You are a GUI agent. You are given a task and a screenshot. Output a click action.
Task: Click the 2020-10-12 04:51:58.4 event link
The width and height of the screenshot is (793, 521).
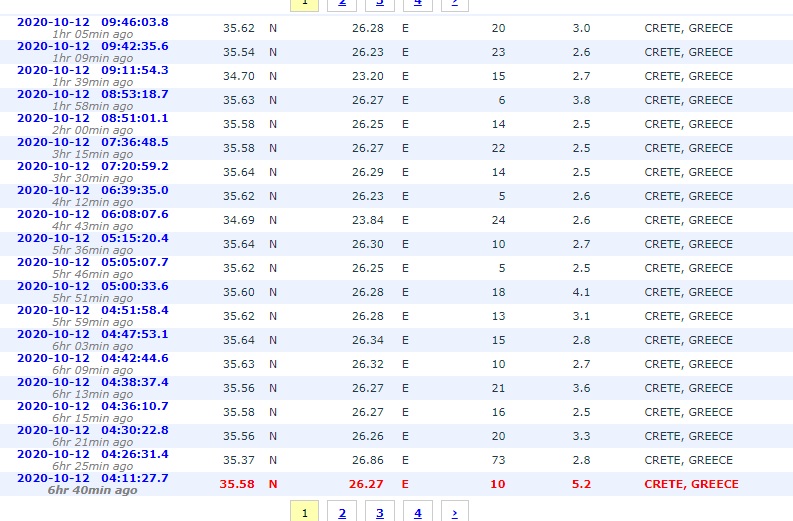pyautogui.click(x=92, y=310)
